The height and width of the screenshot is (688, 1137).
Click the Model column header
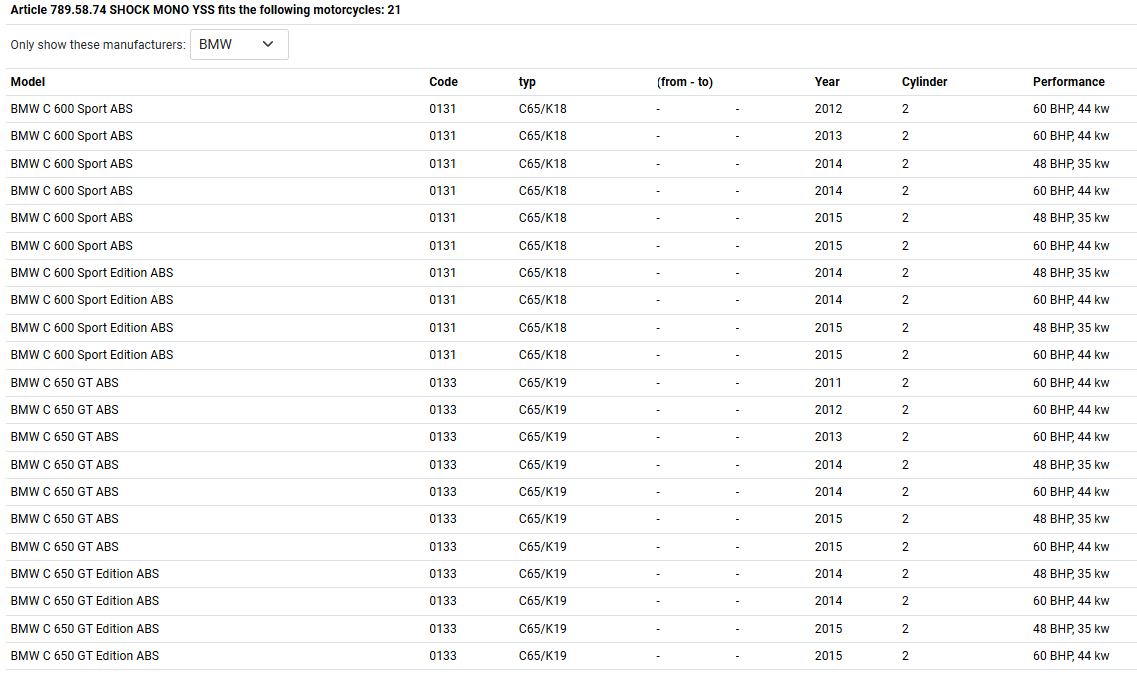(x=28, y=82)
